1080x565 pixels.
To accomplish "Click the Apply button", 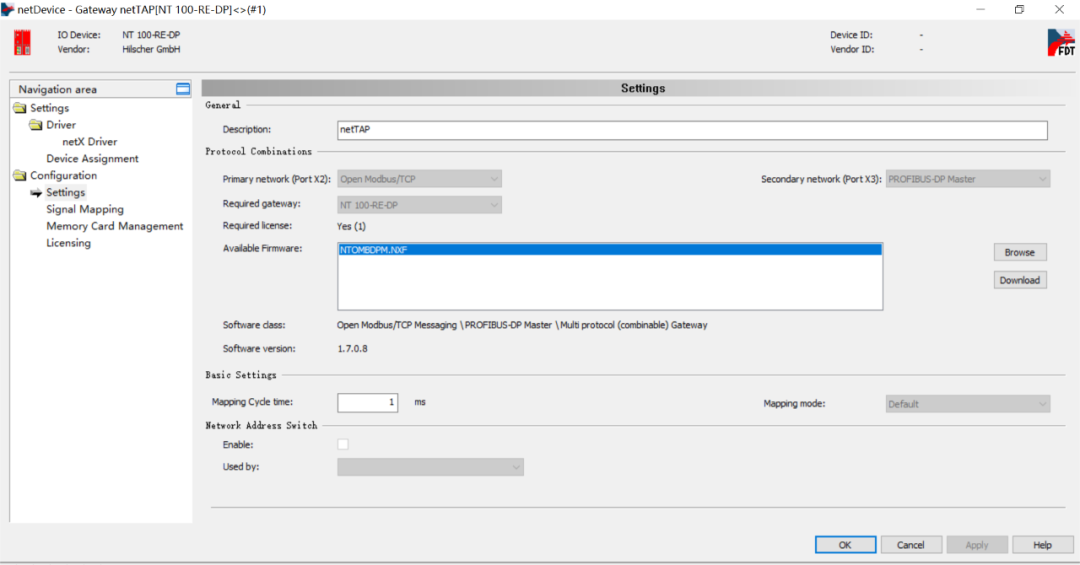I will [977, 544].
